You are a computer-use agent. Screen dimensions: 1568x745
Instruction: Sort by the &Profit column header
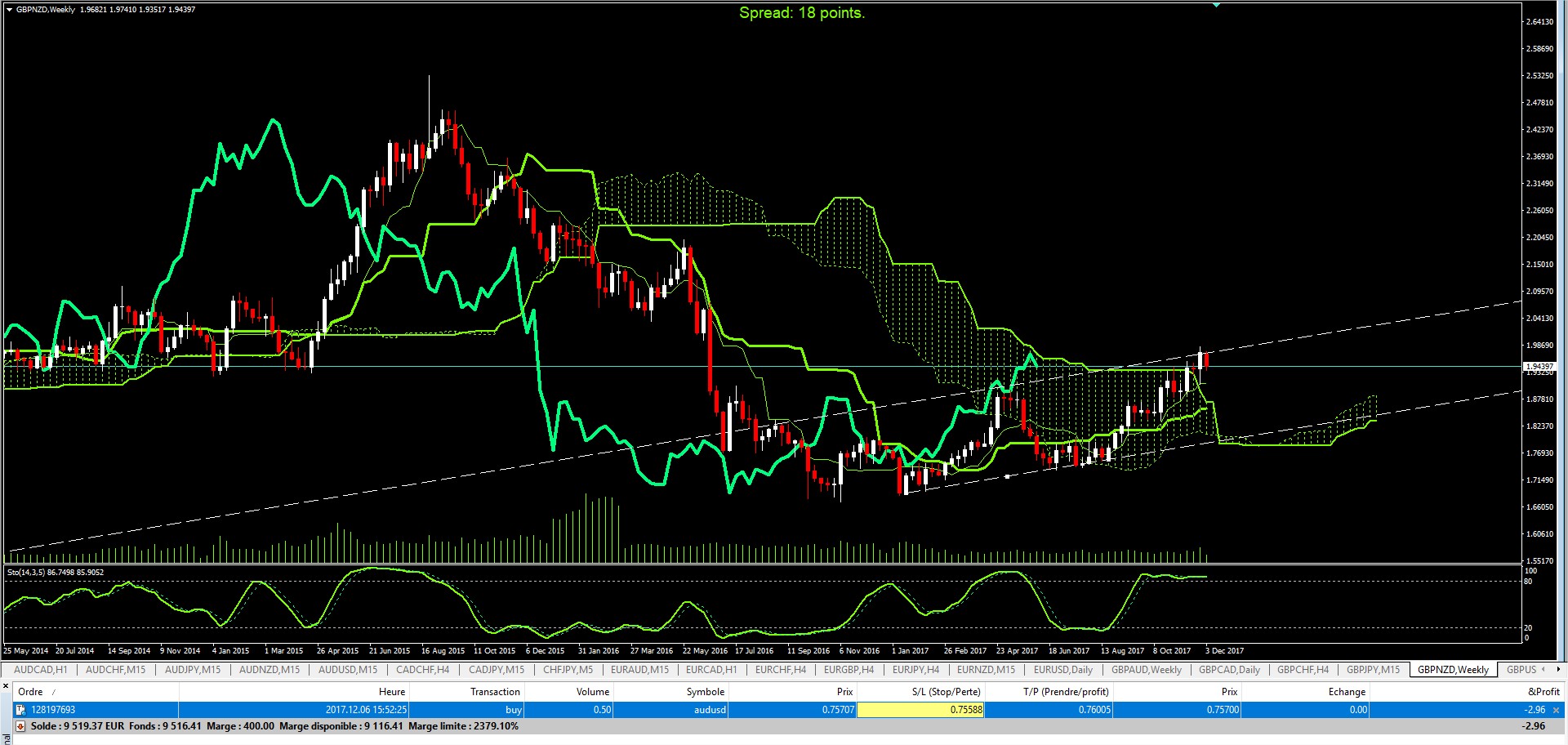1467,692
